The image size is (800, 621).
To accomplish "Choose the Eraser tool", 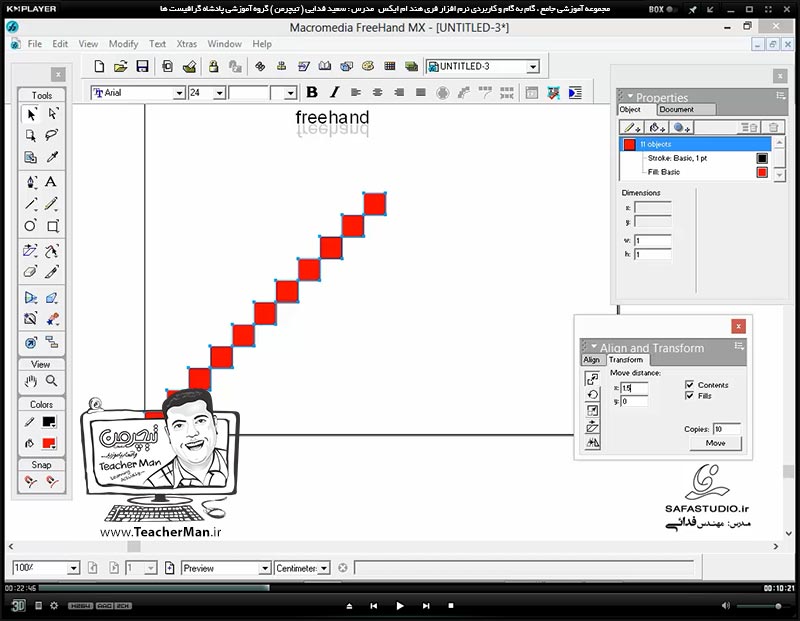I will click(30, 271).
